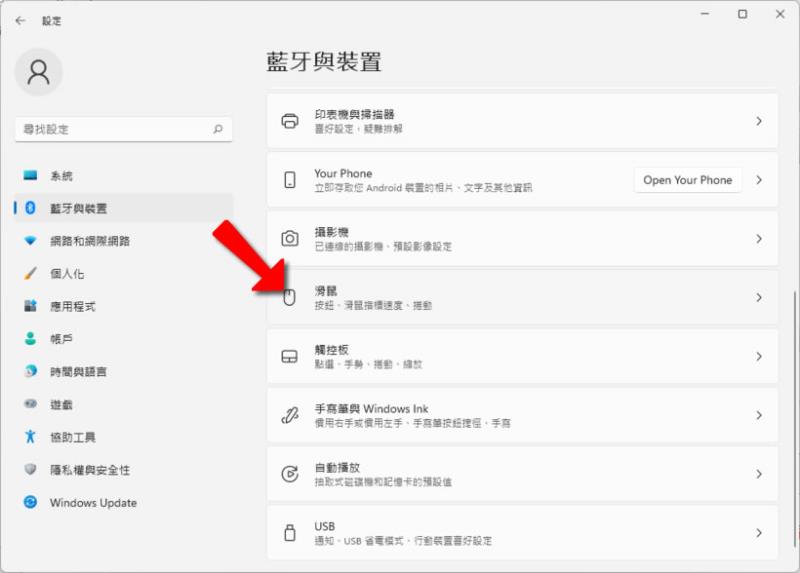Viewport: 800px width, 573px height.
Task: Click the 自動播放 autoplay icon
Action: 290,474
